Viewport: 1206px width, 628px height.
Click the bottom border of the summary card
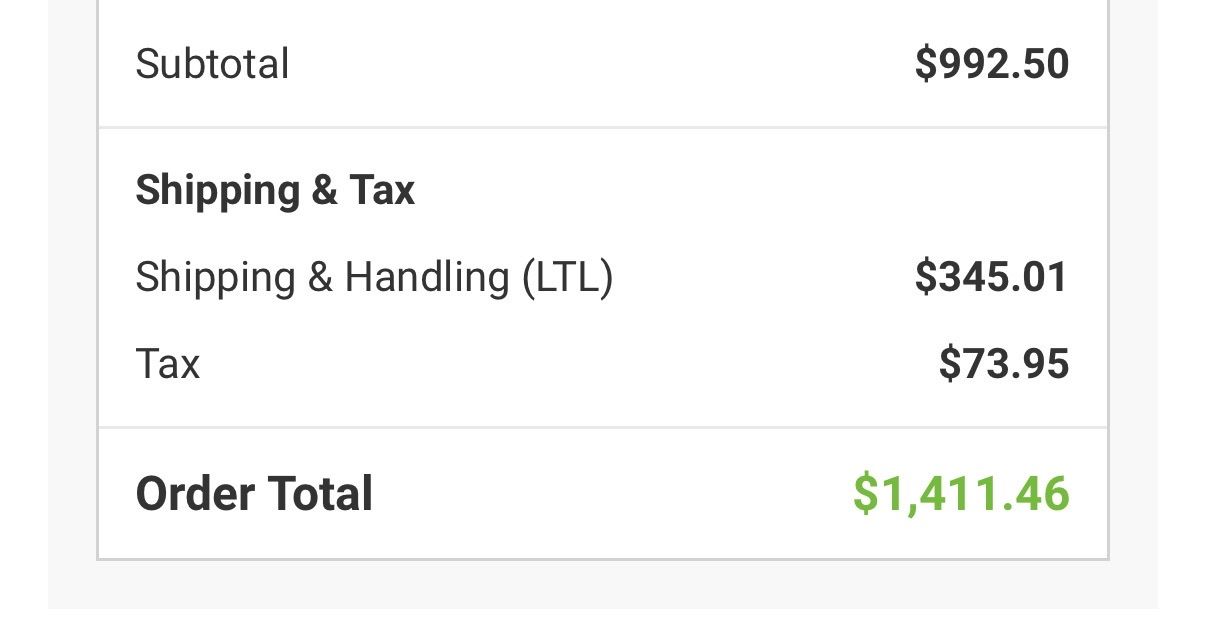point(603,559)
